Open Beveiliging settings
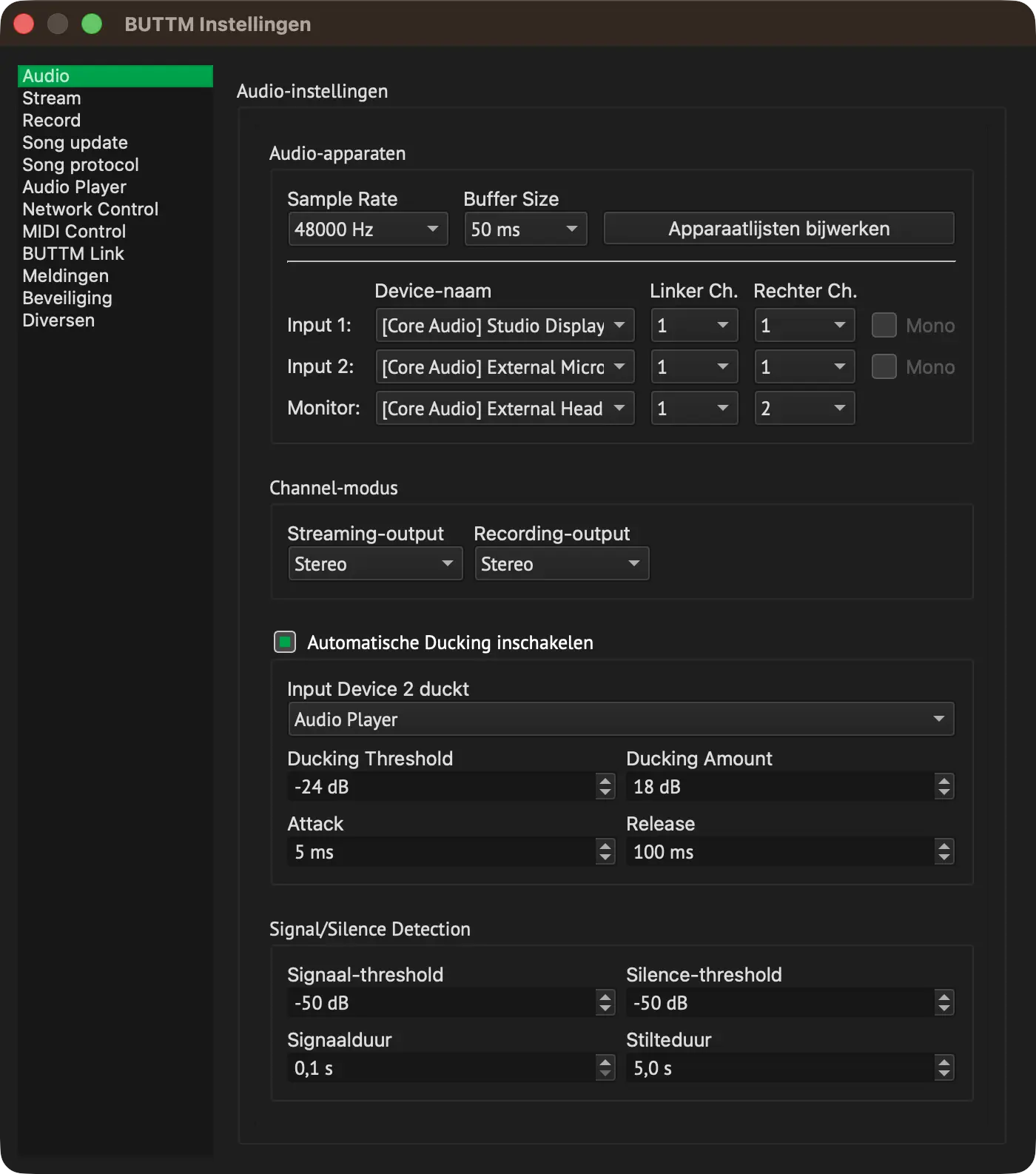The width and height of the screenshot is (1036, 1174). click(115, 298)
